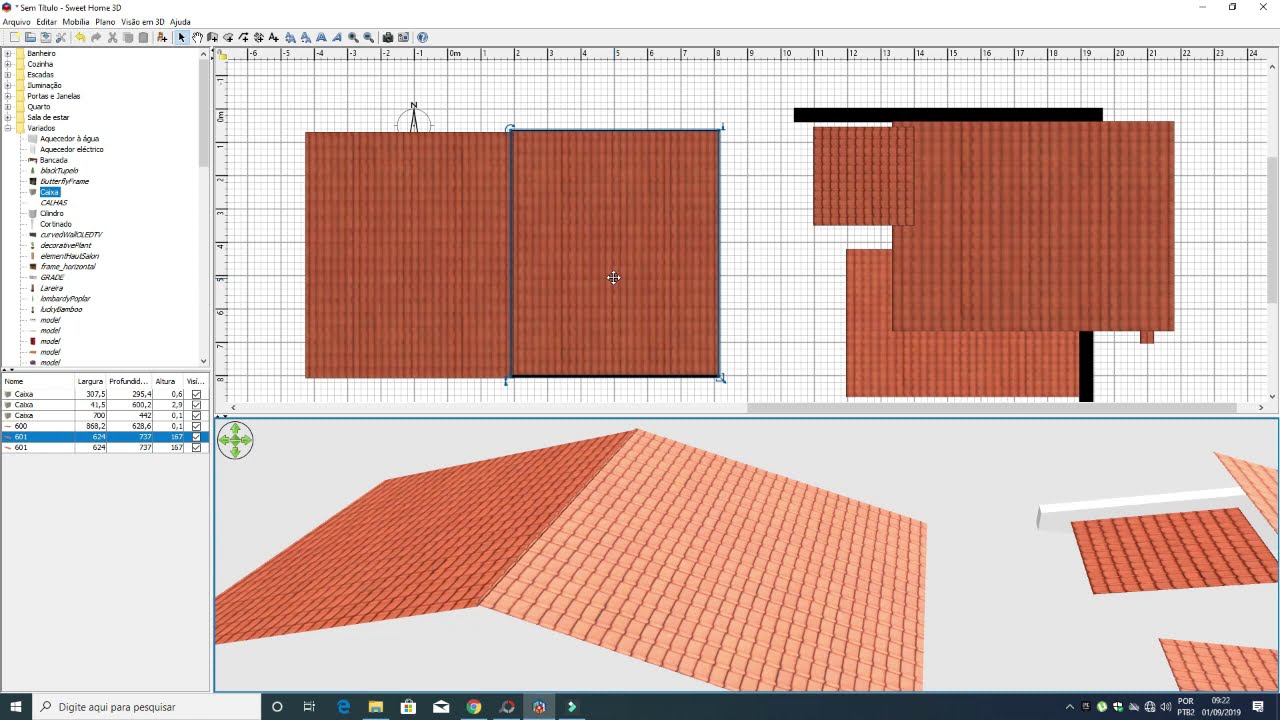Sort furniture by Profundidade column header

pyautogui.click(x=130, y=381)
